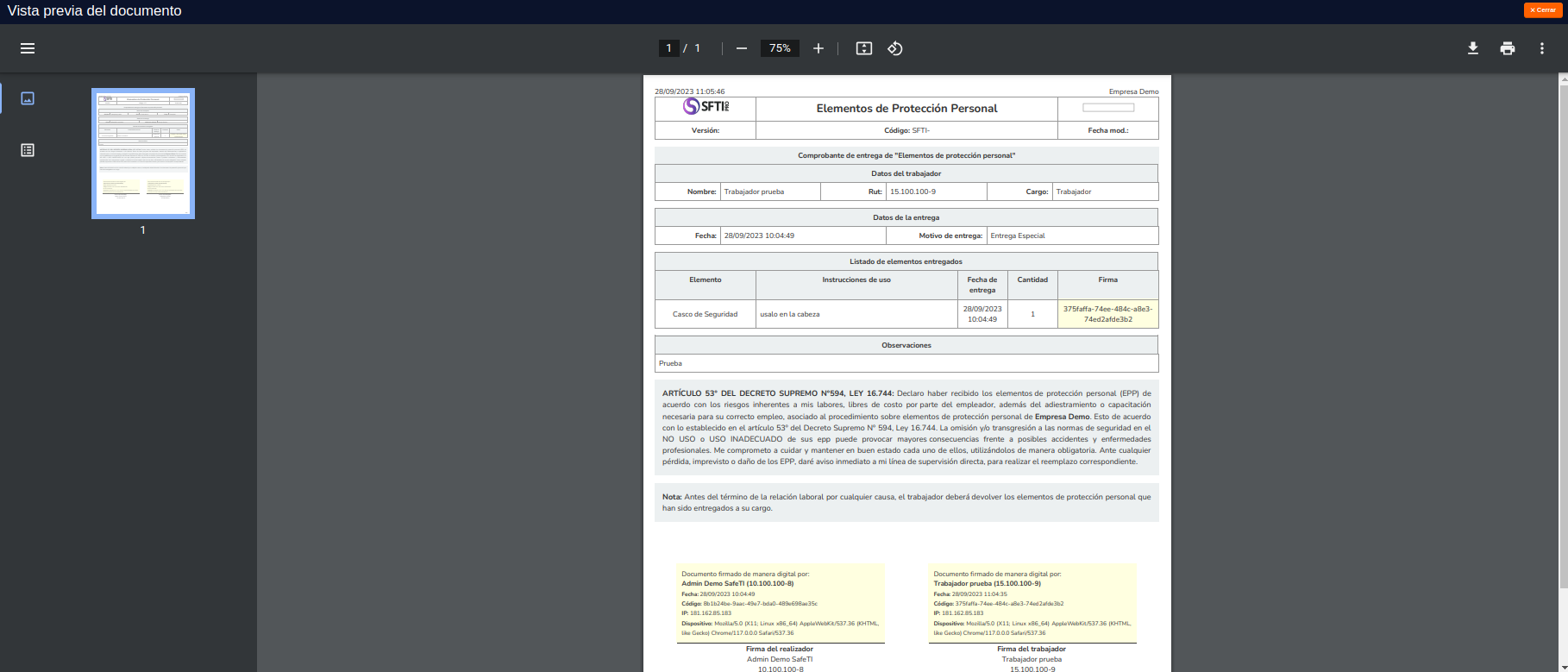The image size is (1568, 672).
Task: Click the 'Versión:' header cell
Action: tap(706, 130)
